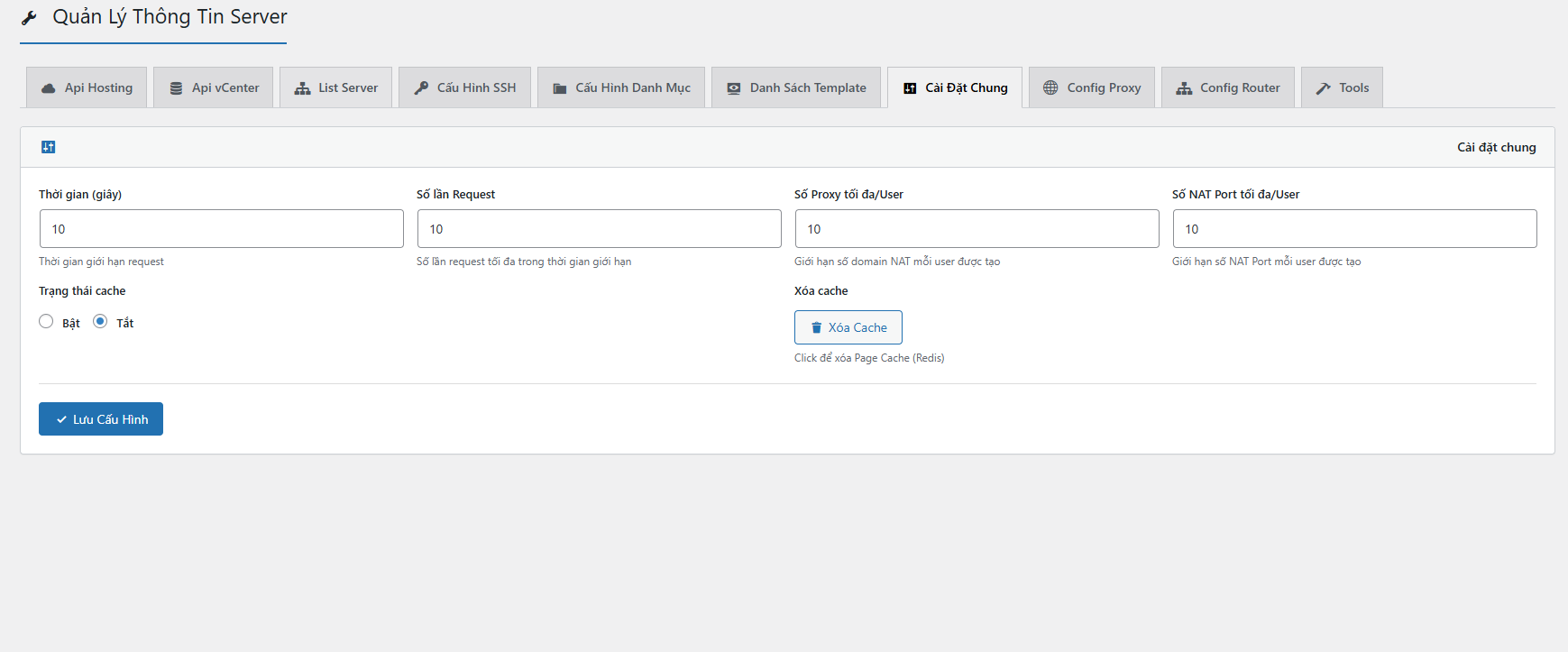
Task: Click the trash icon in Xóa Cache button
Action: pos(816,327)
